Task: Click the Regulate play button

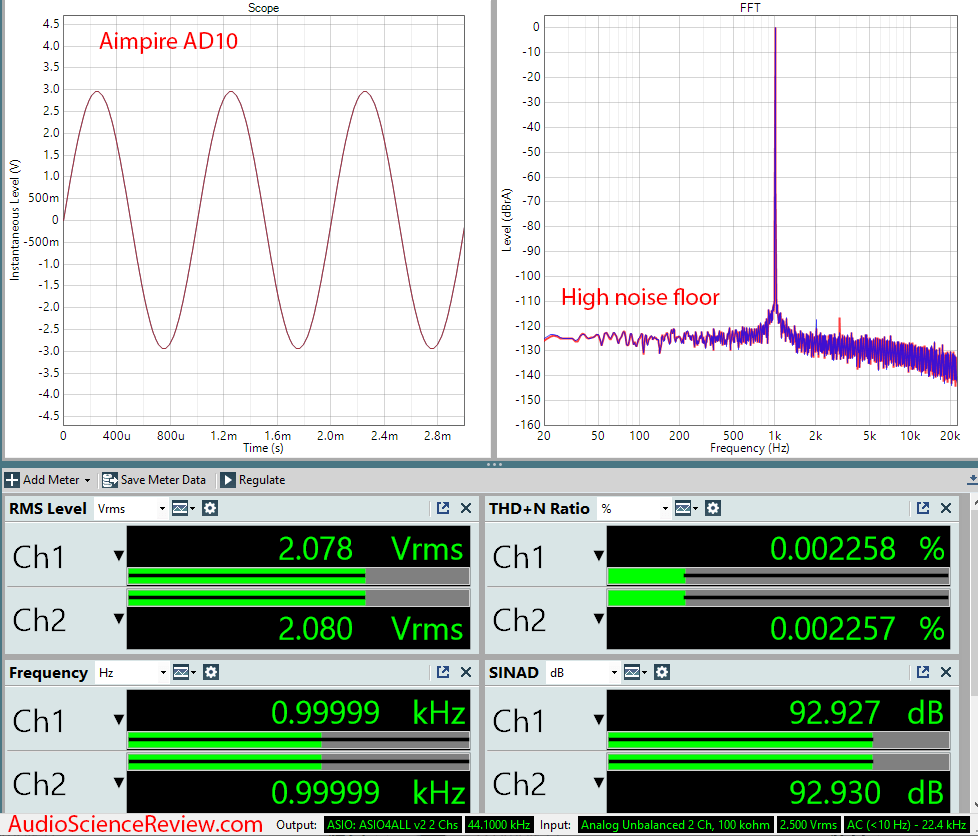Action: click(x=228, y=480)
